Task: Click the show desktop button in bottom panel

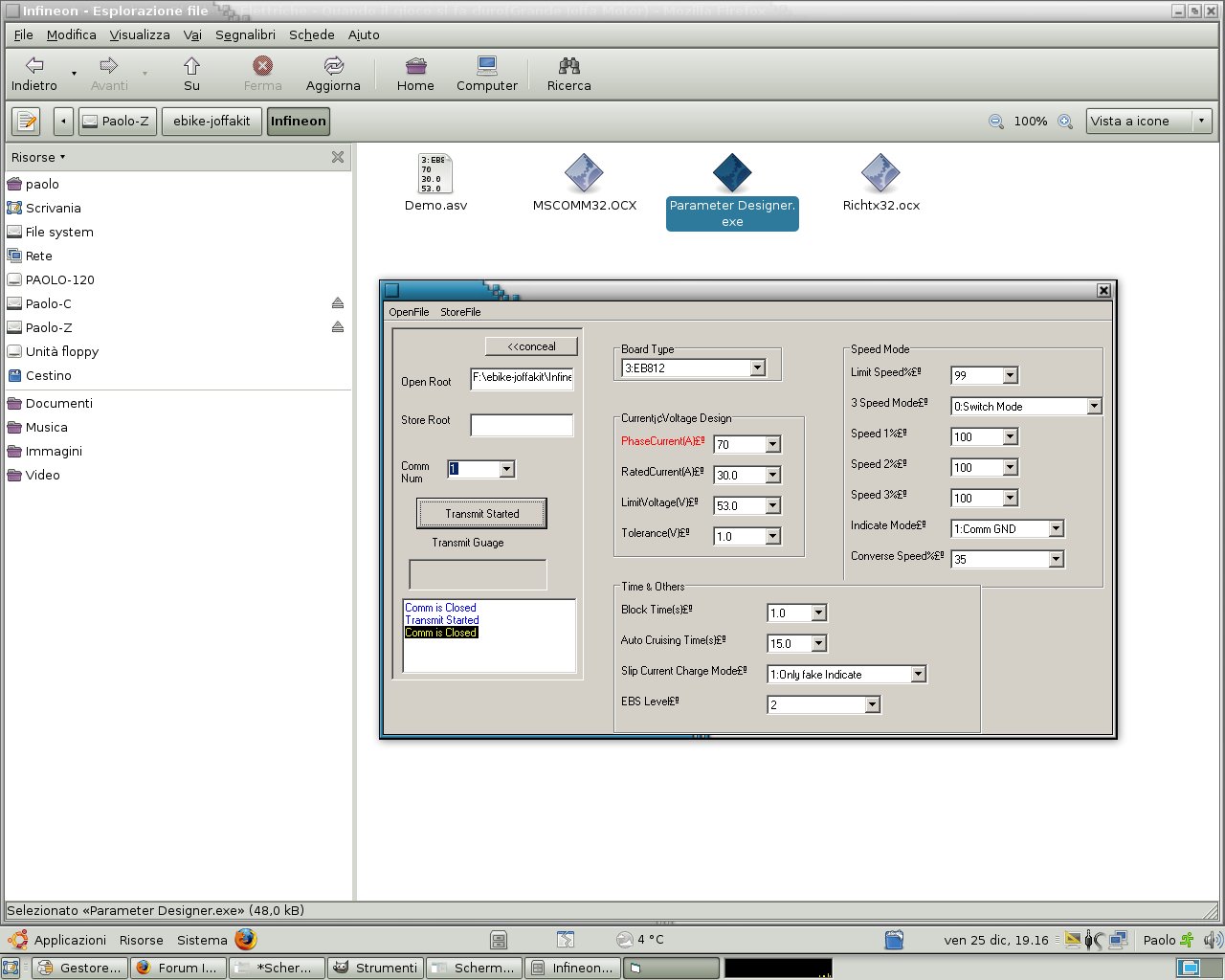Action: click(x=11, y=969)
